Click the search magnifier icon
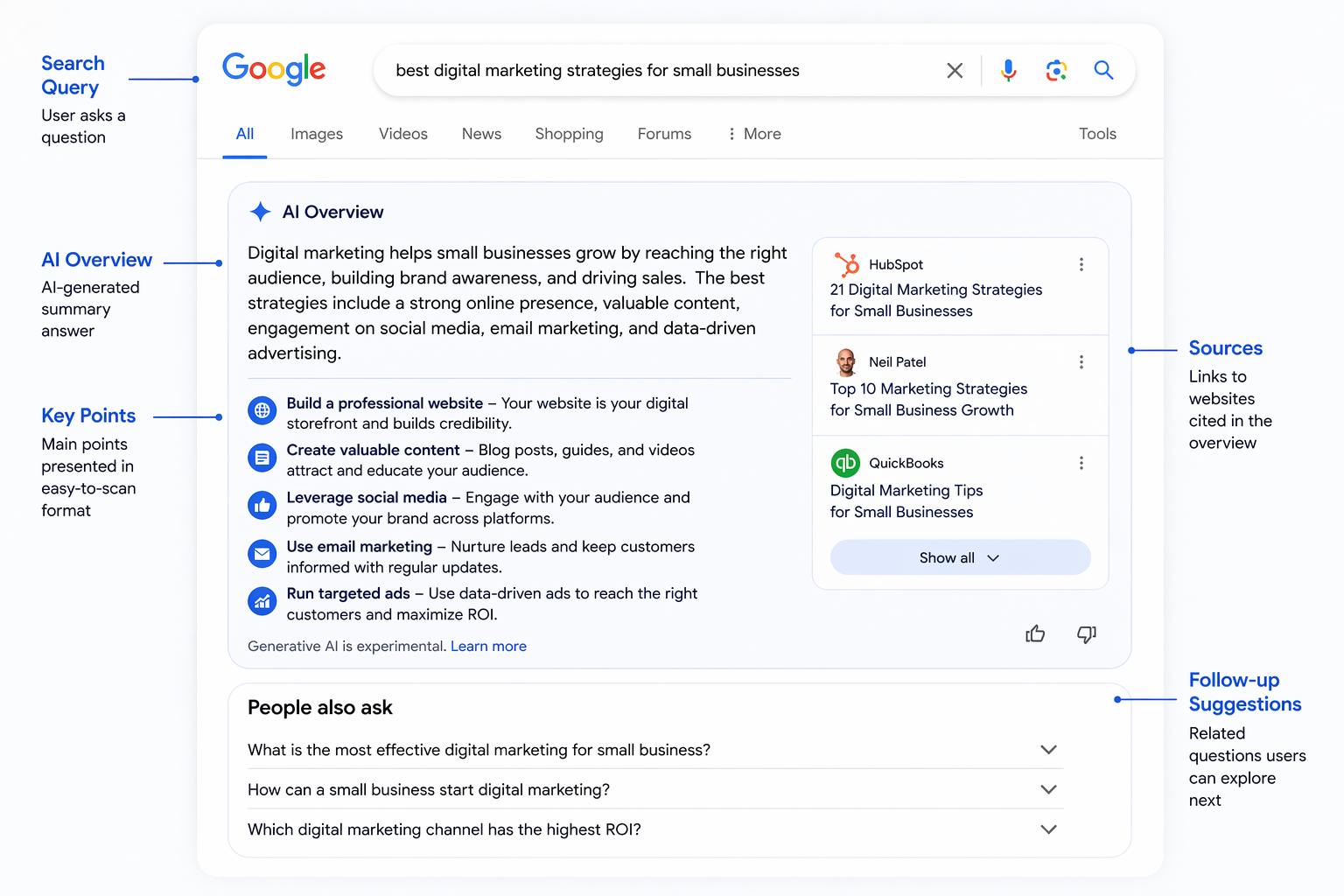Viewport: 1344px width, 896px height. click(x=1103, y=70)
